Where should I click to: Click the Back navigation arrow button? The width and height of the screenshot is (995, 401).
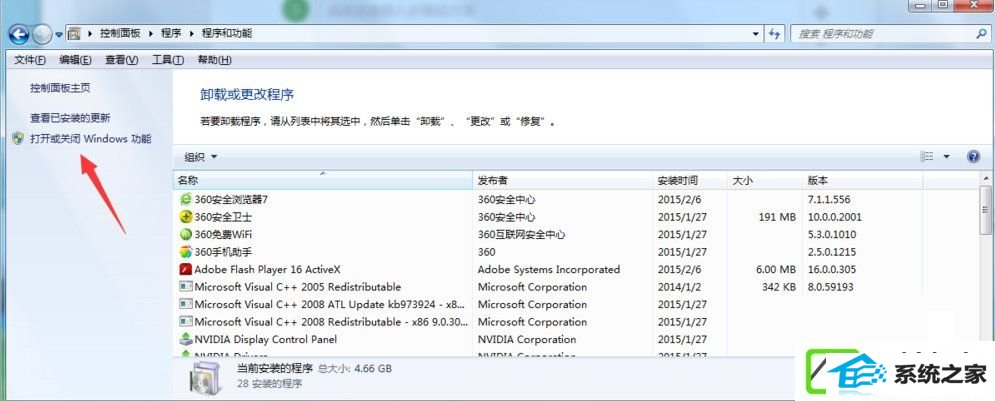pyautogui.click(x=18, y=34)
